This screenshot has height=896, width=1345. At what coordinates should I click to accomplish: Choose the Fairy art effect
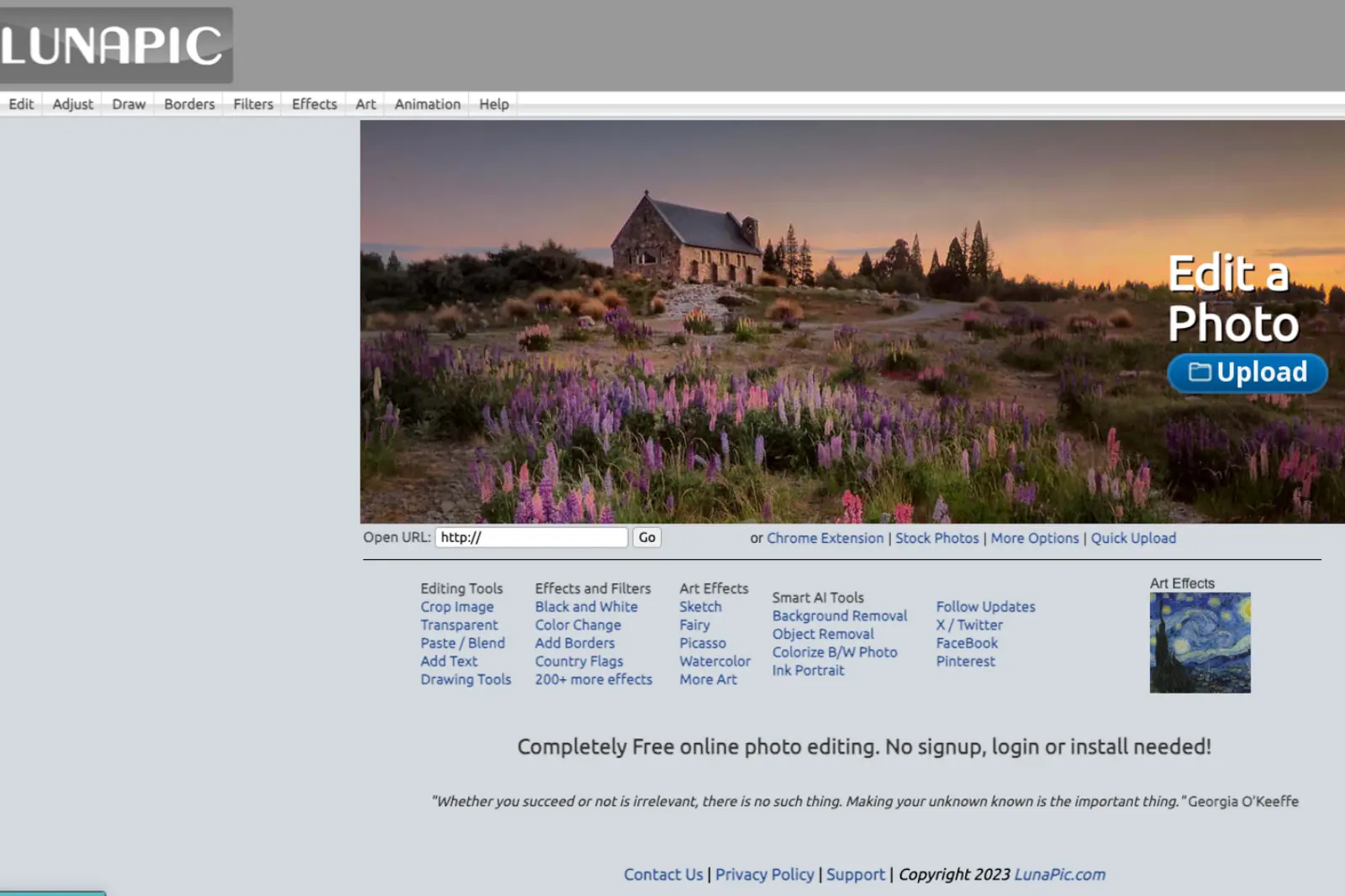click(x=694, y=625)
